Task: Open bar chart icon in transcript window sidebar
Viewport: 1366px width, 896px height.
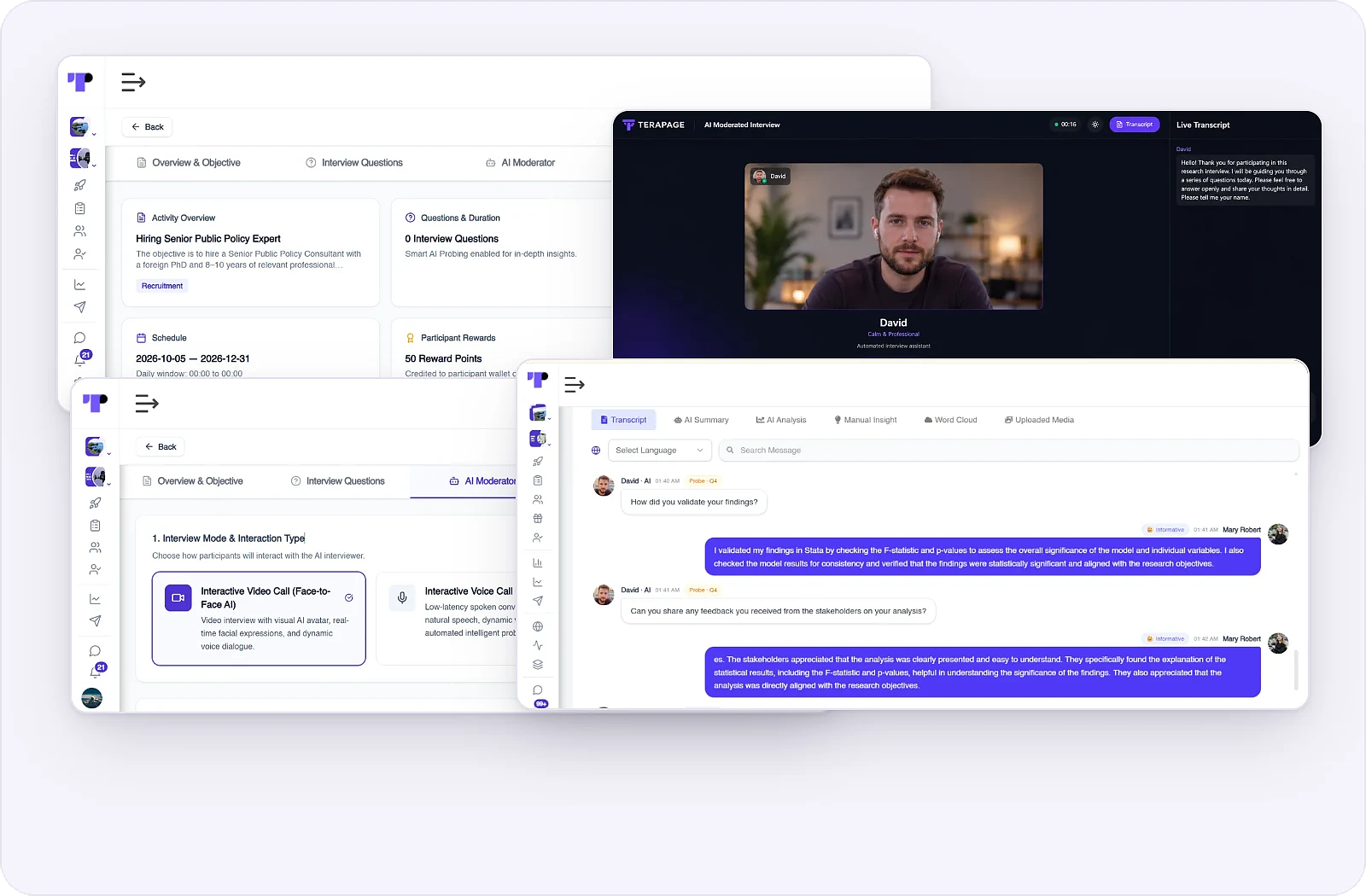Action: tap(538, 562)
